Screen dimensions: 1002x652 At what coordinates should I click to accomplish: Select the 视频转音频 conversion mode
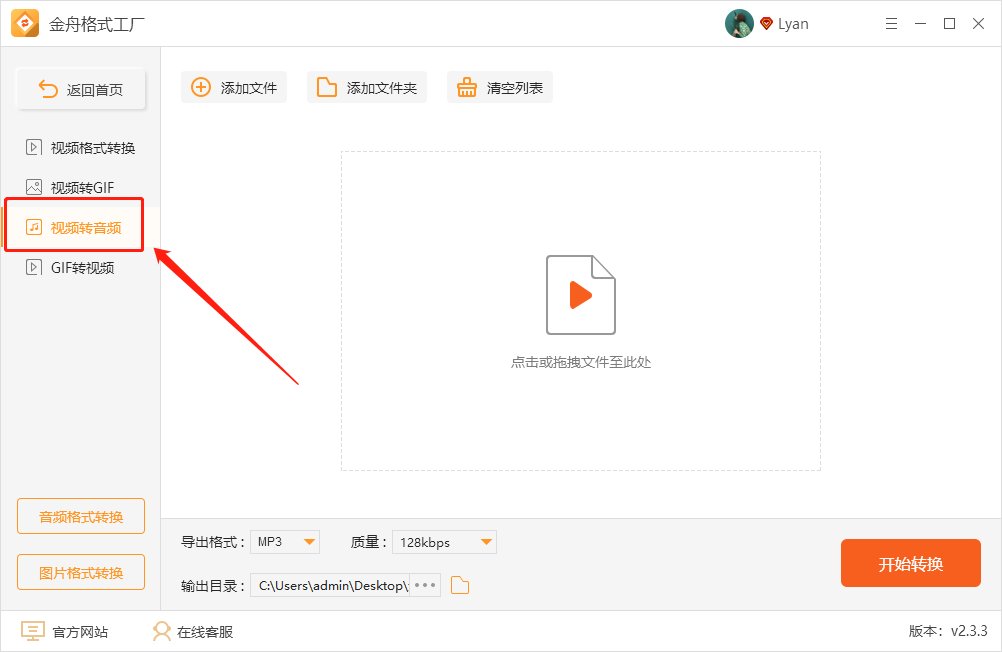click(75, 225)
